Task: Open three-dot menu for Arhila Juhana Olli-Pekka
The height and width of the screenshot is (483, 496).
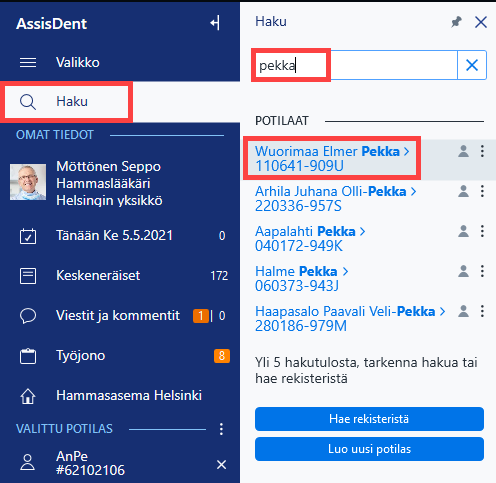Action: tap(482, 191)
